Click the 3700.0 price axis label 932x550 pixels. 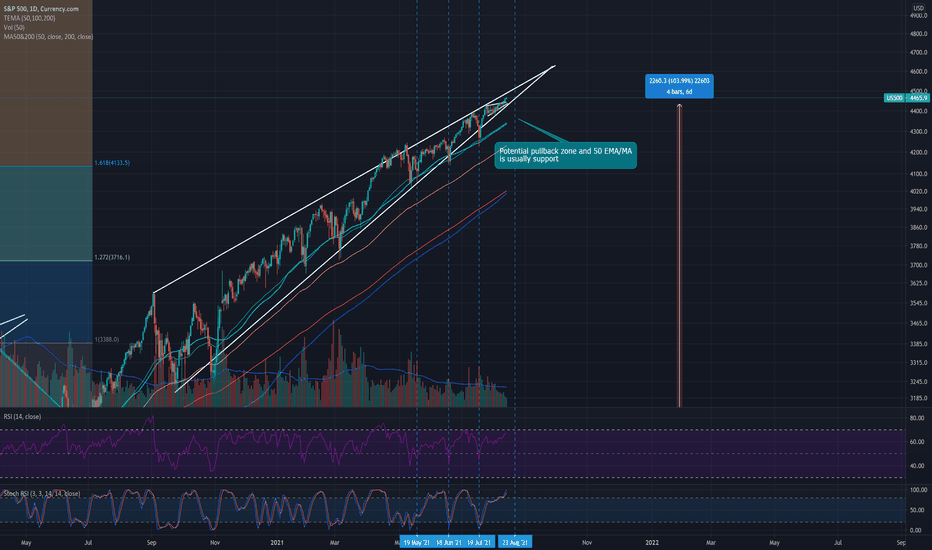click(918, 265)
